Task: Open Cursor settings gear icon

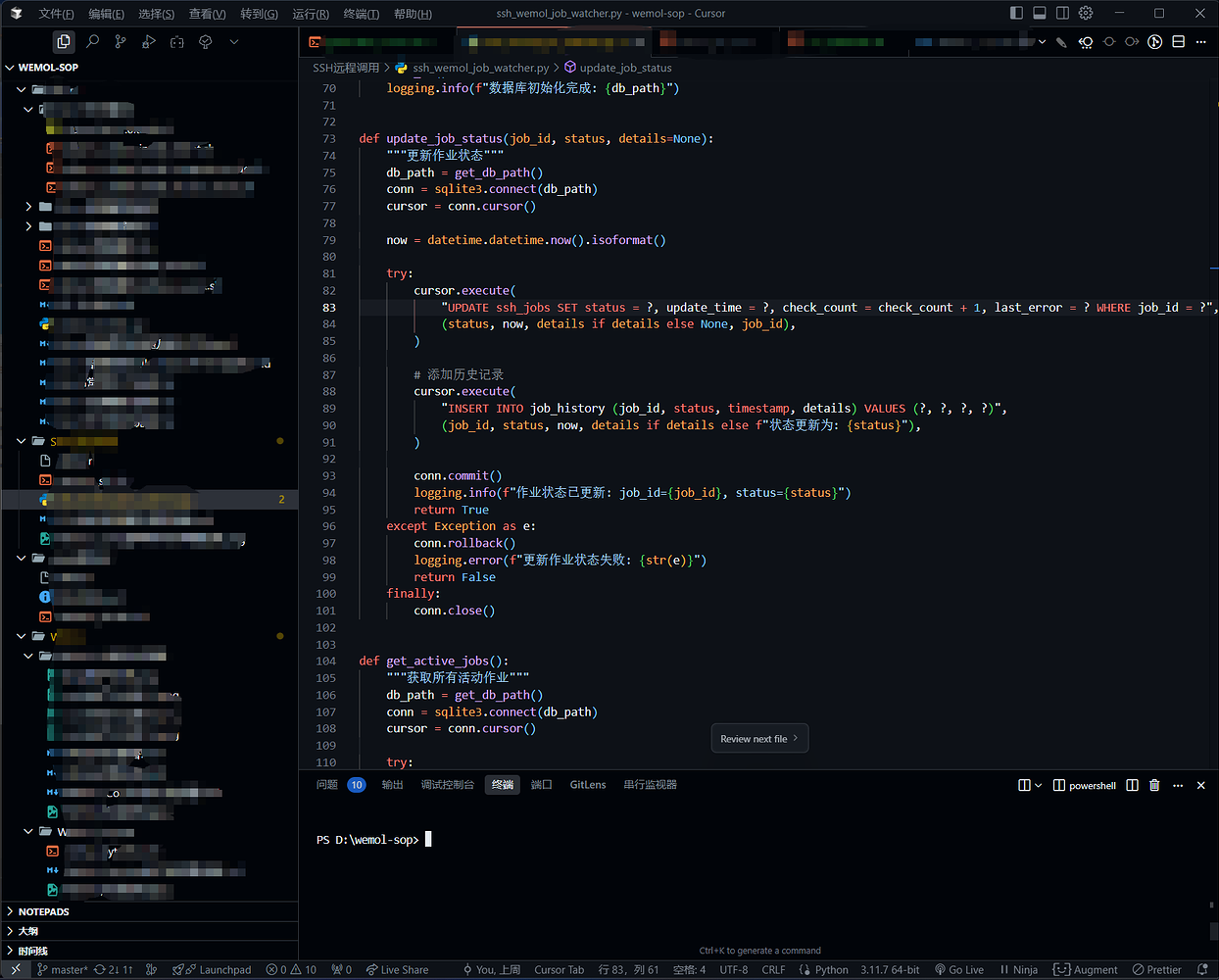Action: coord(1086,13)
